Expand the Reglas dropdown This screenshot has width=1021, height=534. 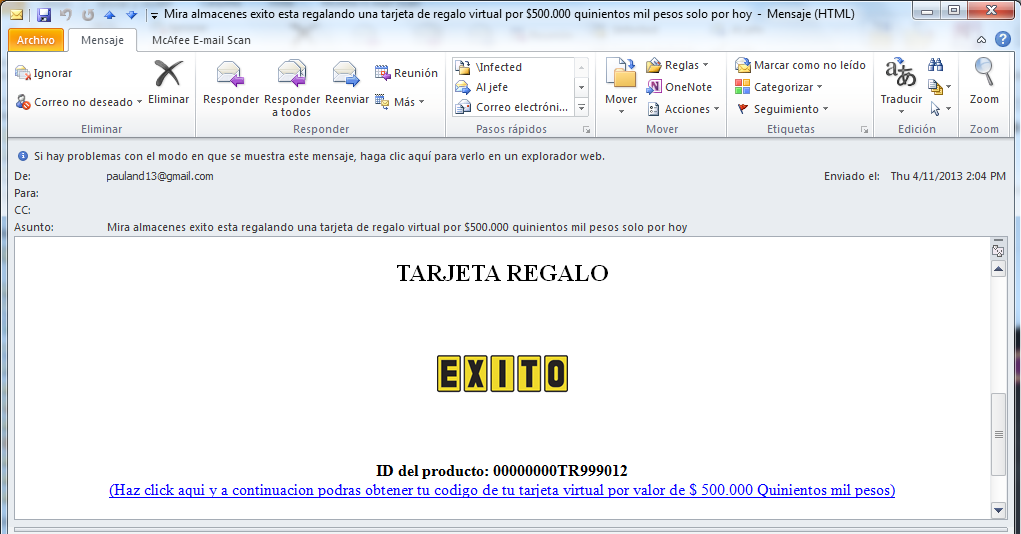point(677,65)
